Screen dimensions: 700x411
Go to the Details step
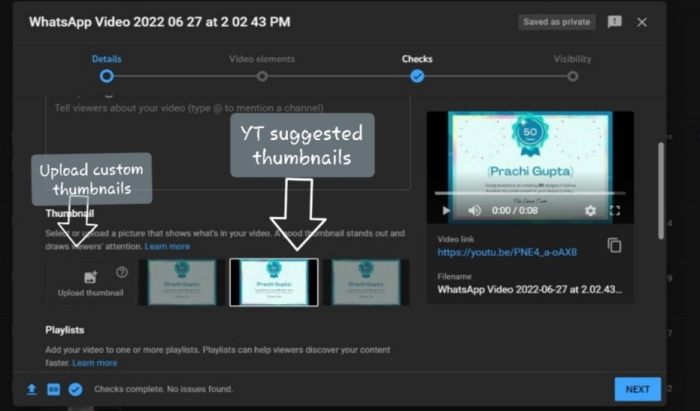point(106,76)
